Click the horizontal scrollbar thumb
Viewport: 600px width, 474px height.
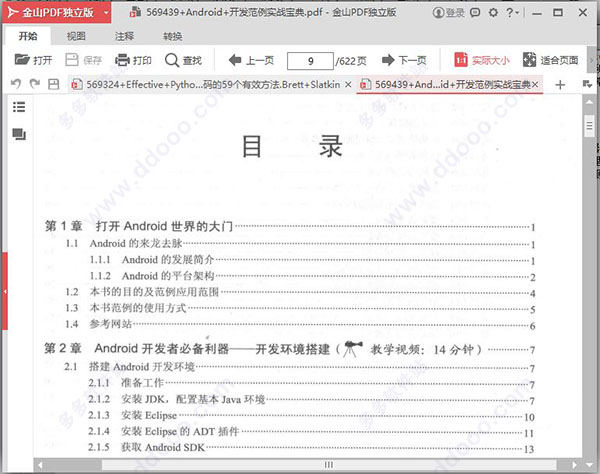click(328, 465)
